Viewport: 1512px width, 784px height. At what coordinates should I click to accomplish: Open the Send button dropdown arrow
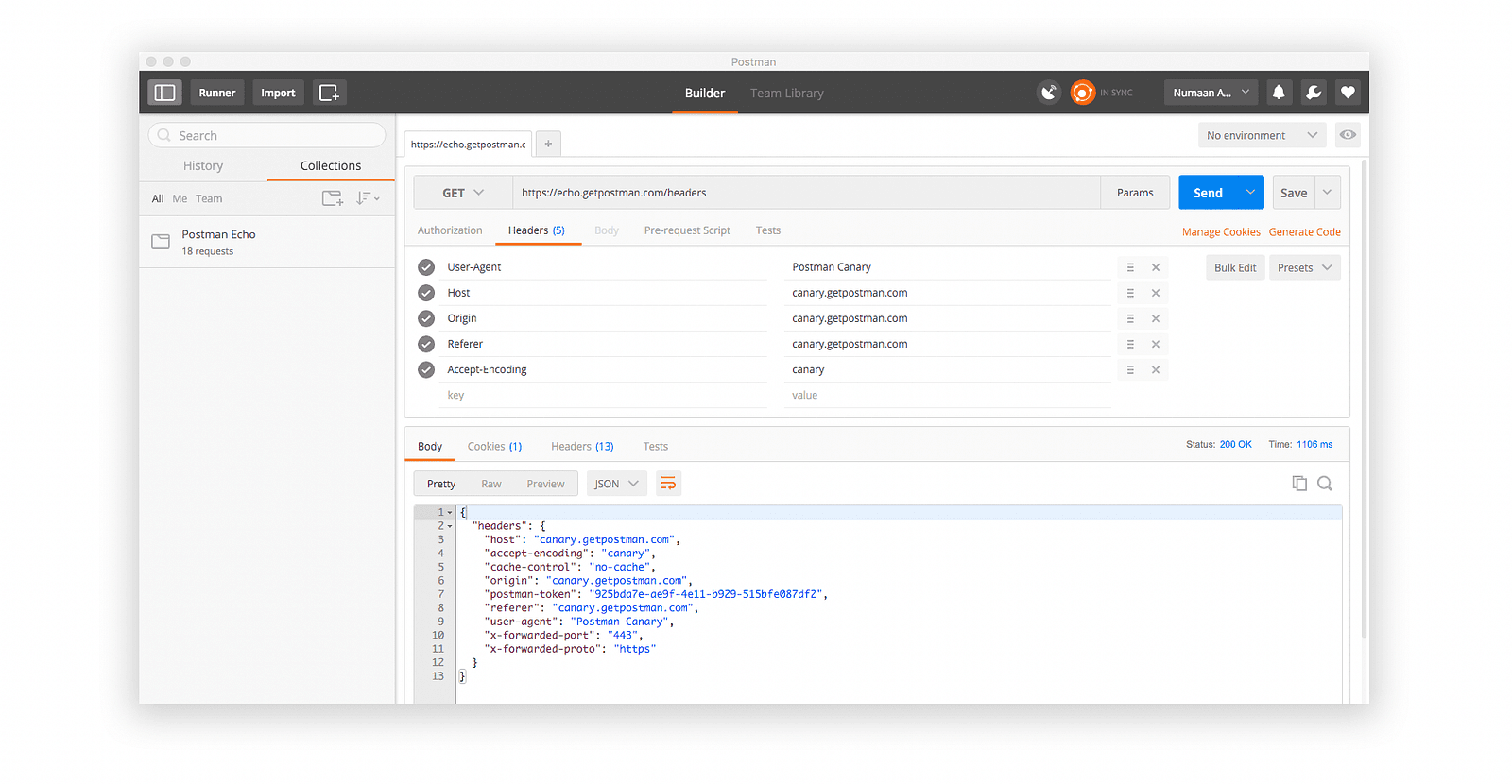pos(1250,193)
